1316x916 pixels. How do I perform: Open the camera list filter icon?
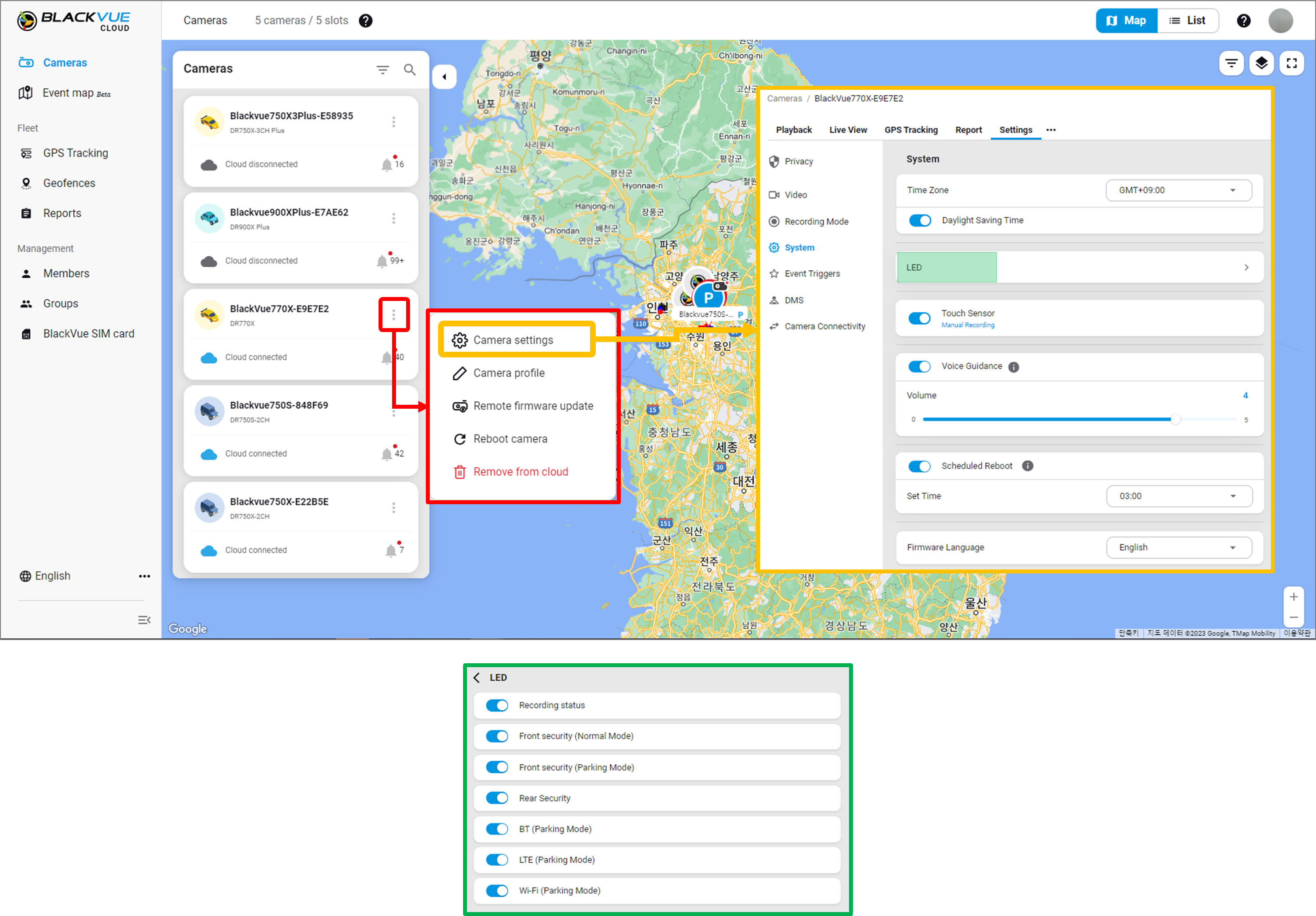tap(382, 70)
